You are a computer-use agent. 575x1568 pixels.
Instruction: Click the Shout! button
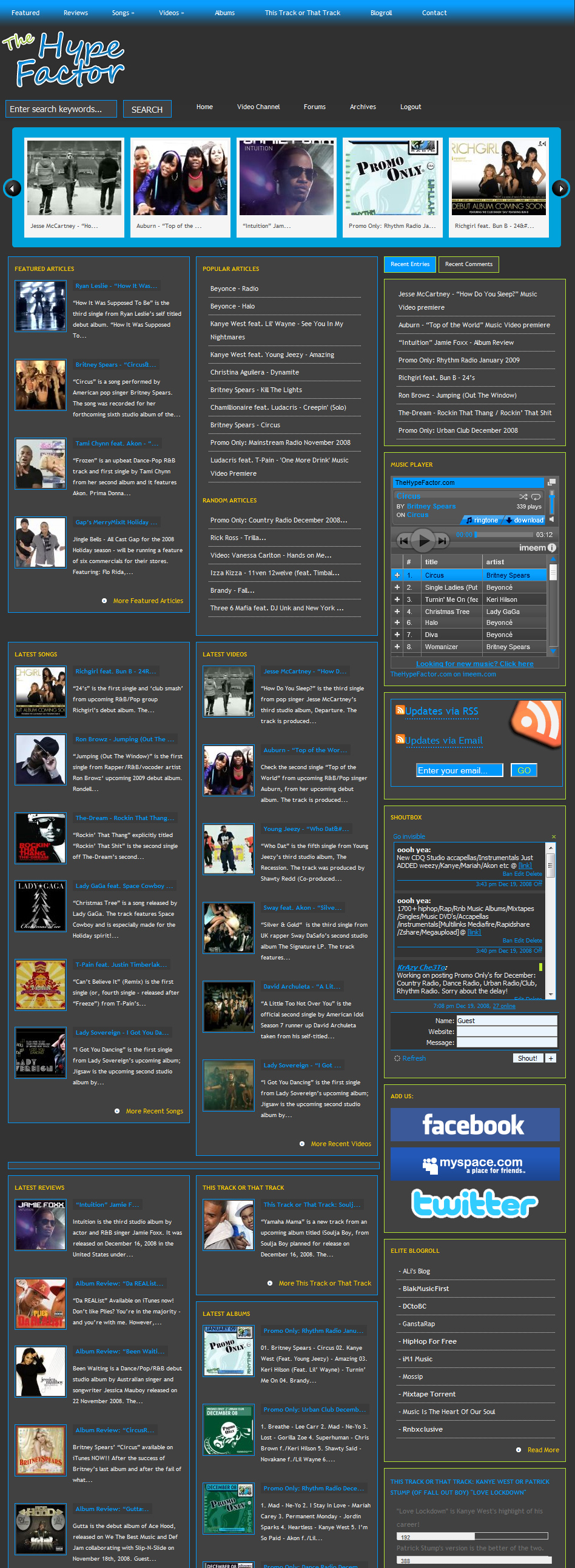tap(527, 1058)
